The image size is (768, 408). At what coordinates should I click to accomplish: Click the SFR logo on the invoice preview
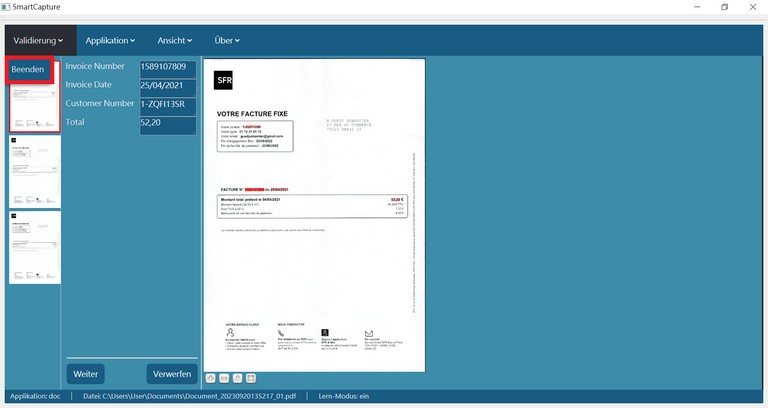pos(223,80)
